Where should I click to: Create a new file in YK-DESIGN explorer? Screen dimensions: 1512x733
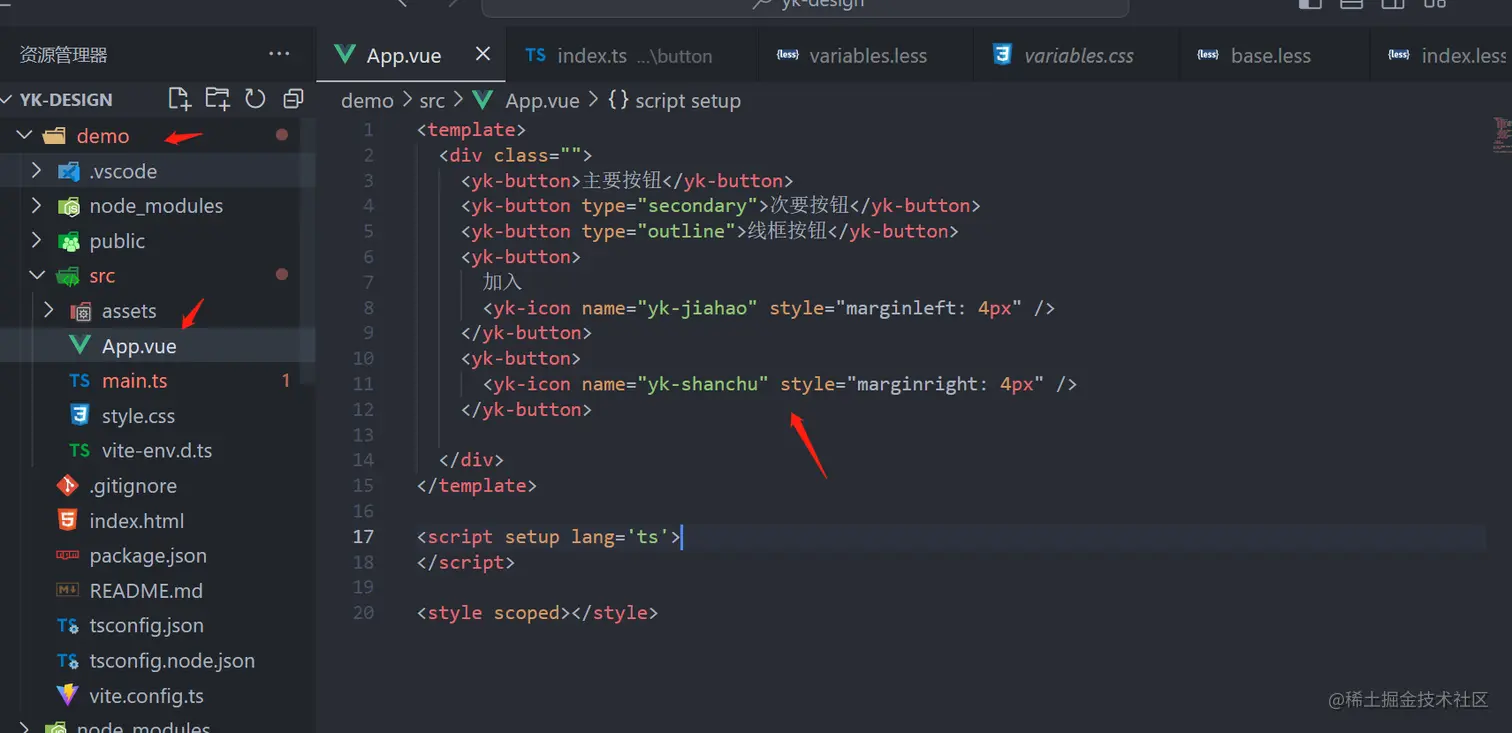[180, 99]
